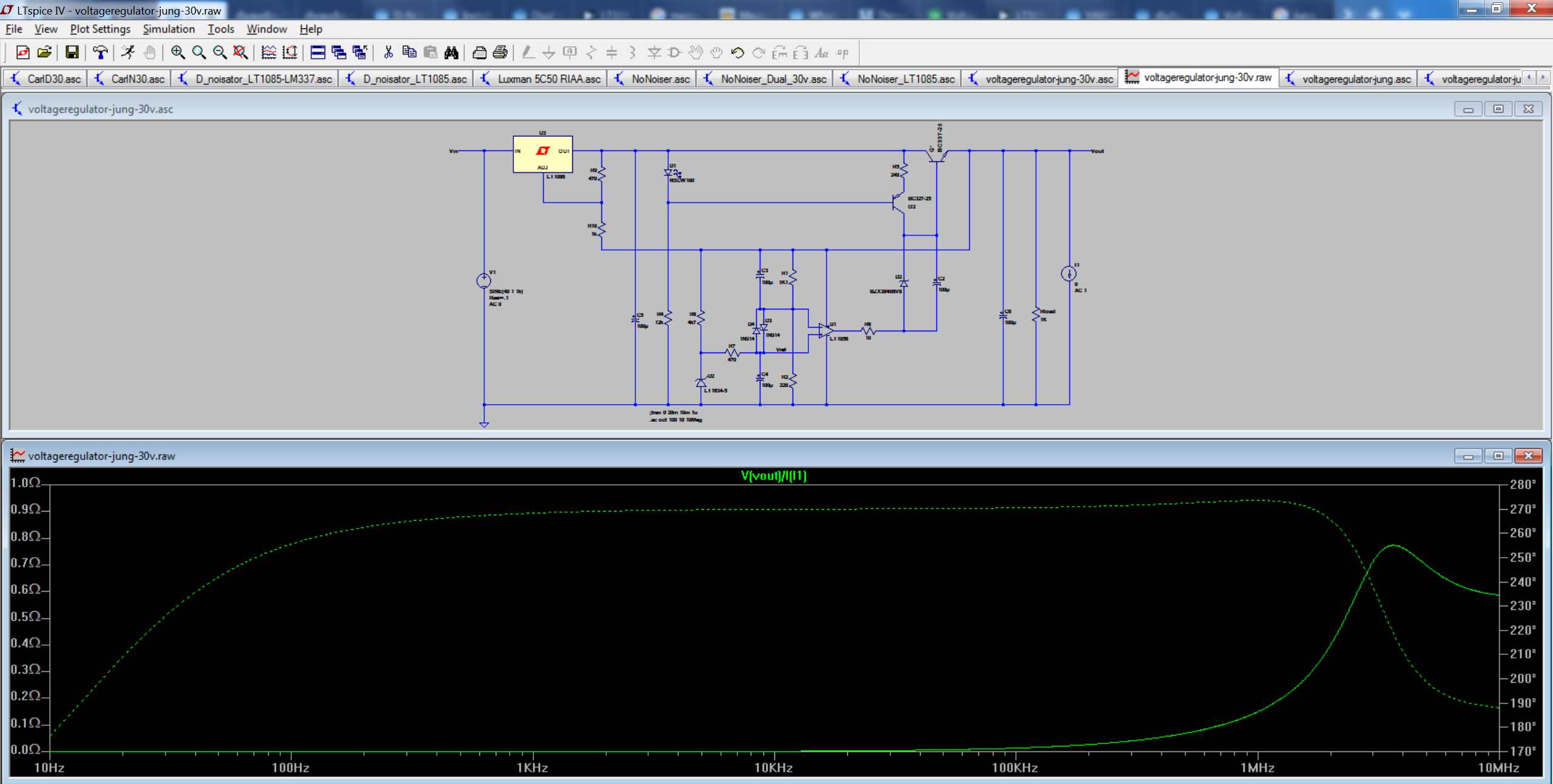Open the Plot Settings menu

(100, 29)
